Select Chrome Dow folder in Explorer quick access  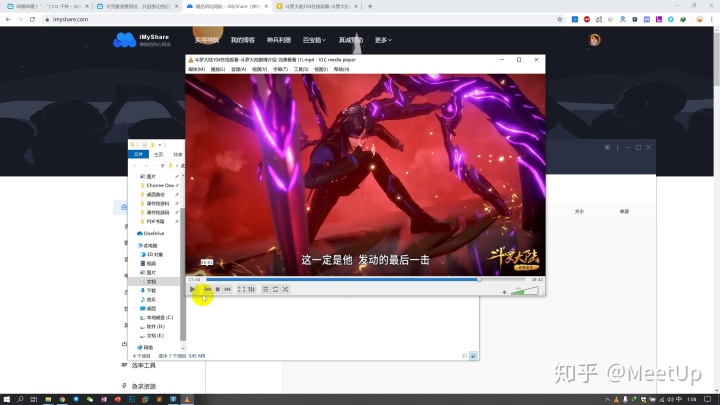(x=158, y=186)
